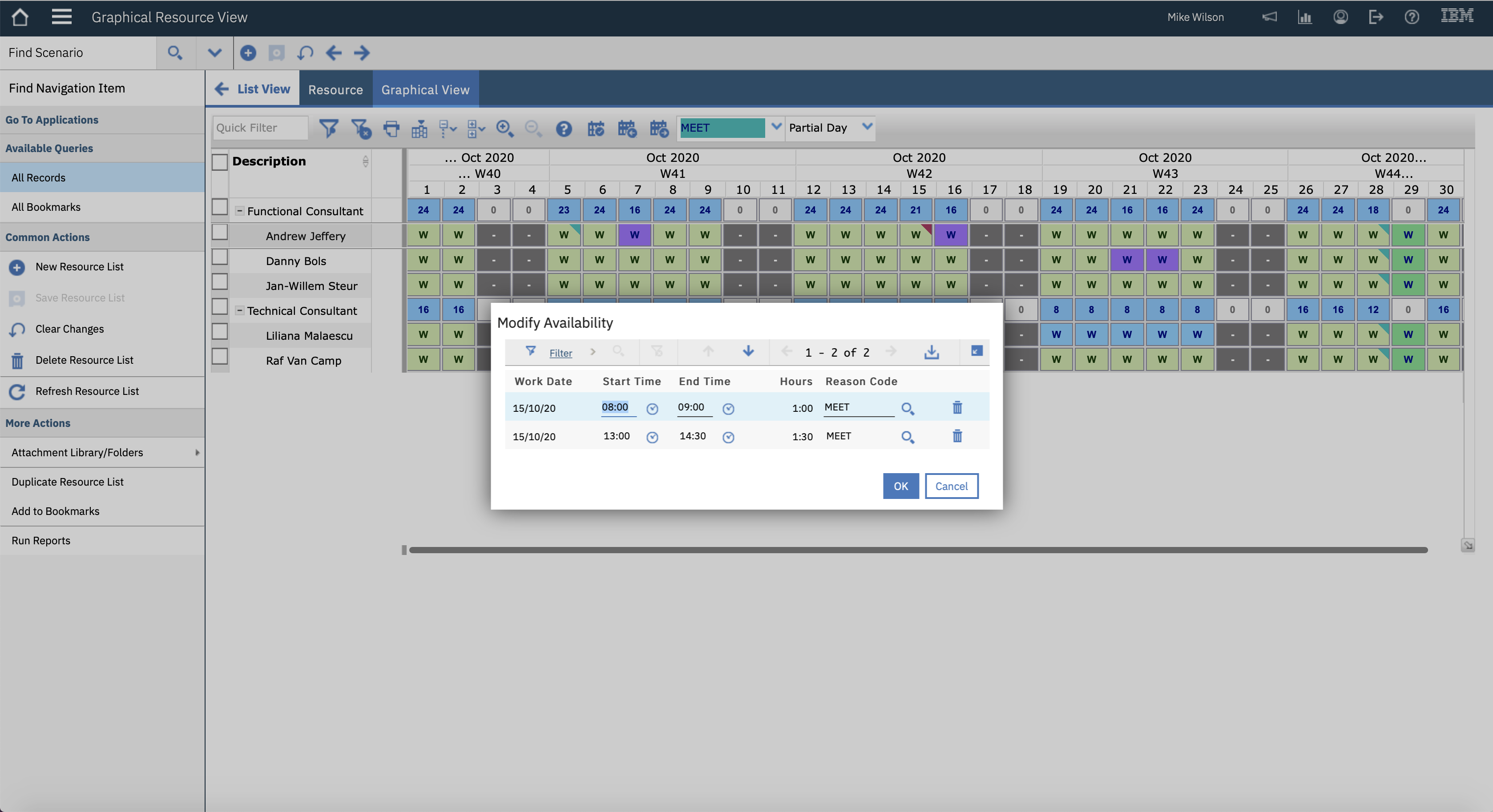This screenshot has height=812, width=1493.
Task: Click the Filter link in dialog
Action: pos(560,353)
